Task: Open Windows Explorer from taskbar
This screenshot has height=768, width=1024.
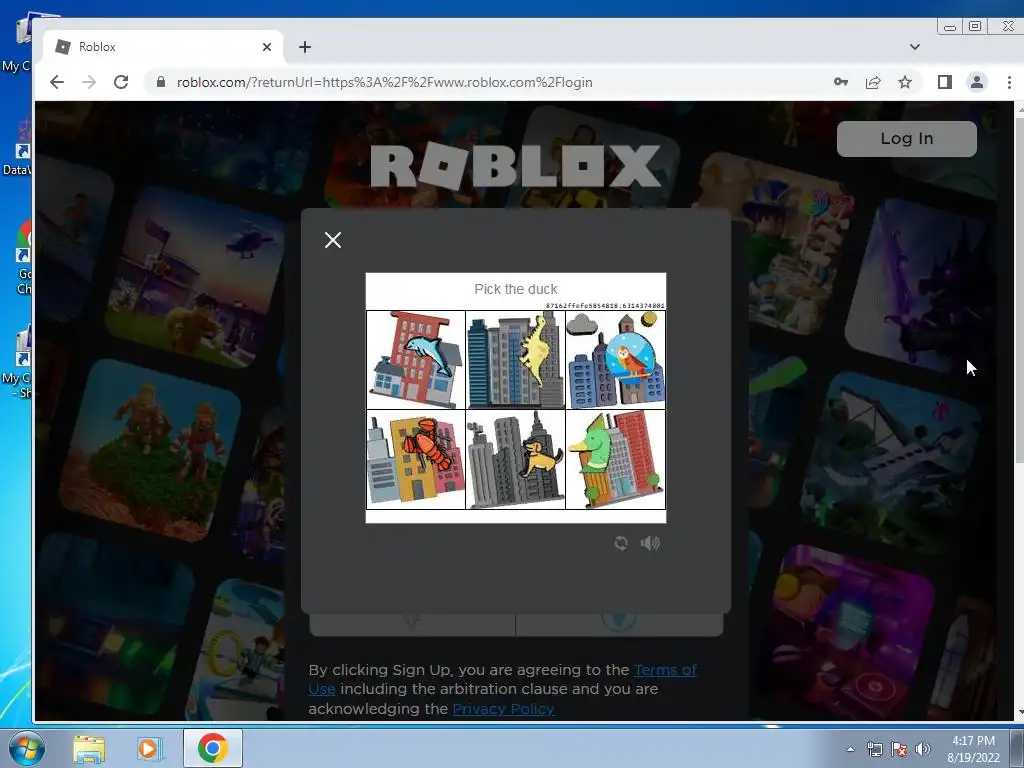Action: click(89, 748)
